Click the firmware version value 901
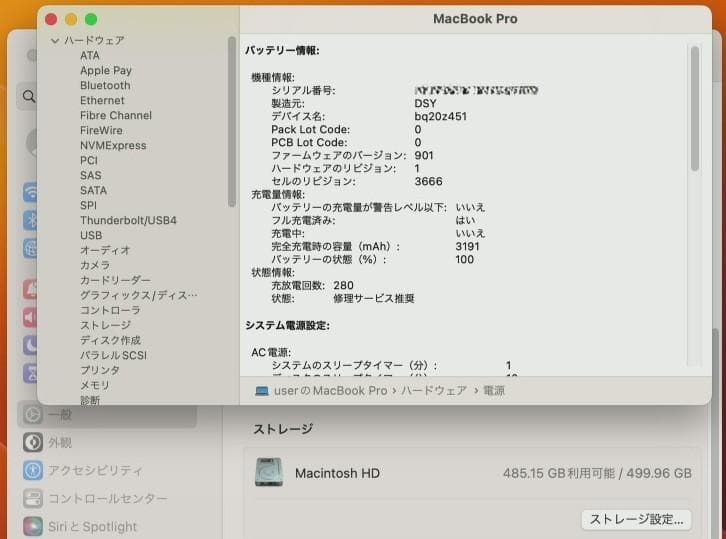Image resolution: width=726 pixels, height=539 pixels. pyautogui.click(x=424, y=155)
